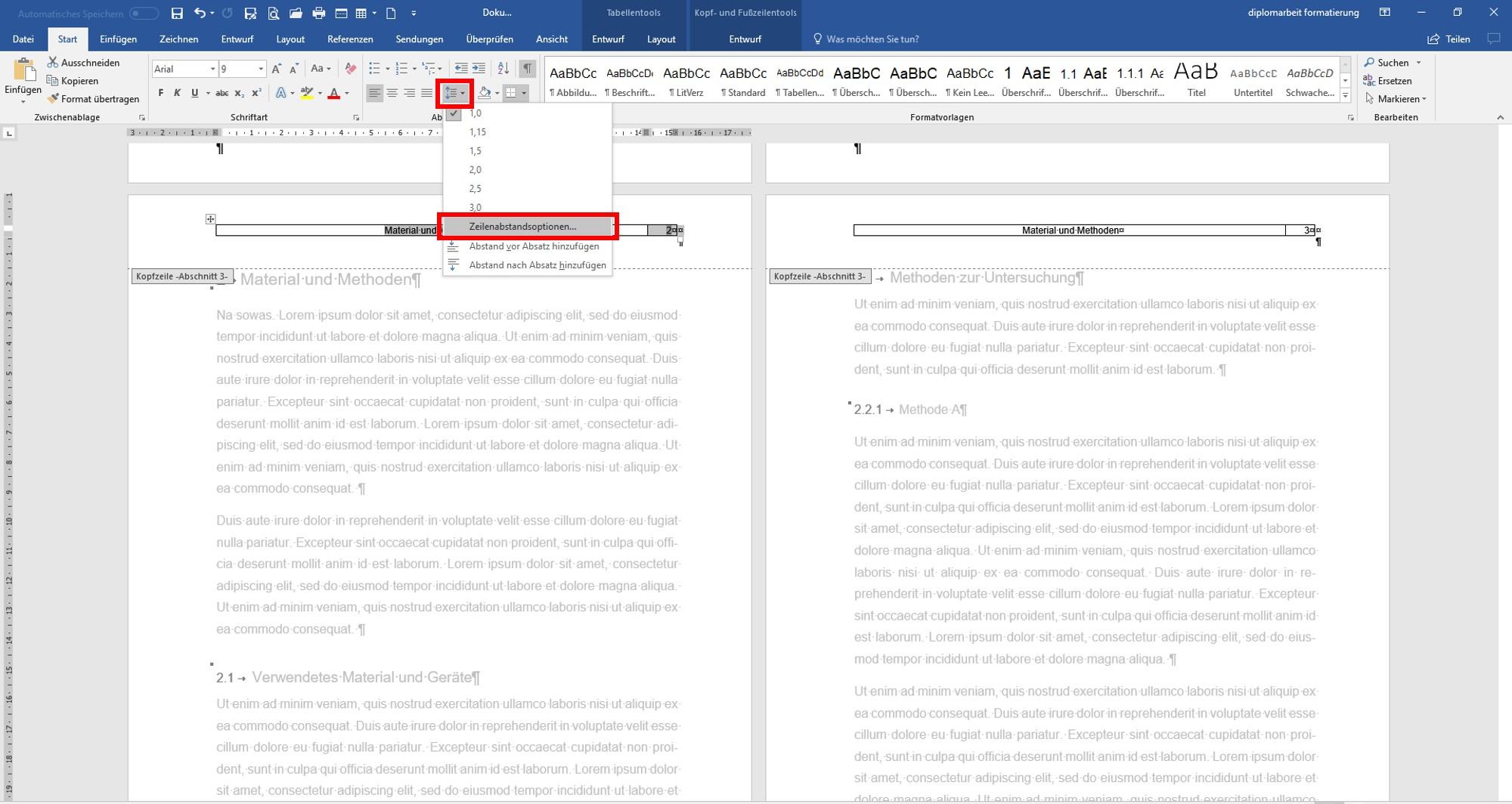Open the bullet list dropdown arrow

388,69
